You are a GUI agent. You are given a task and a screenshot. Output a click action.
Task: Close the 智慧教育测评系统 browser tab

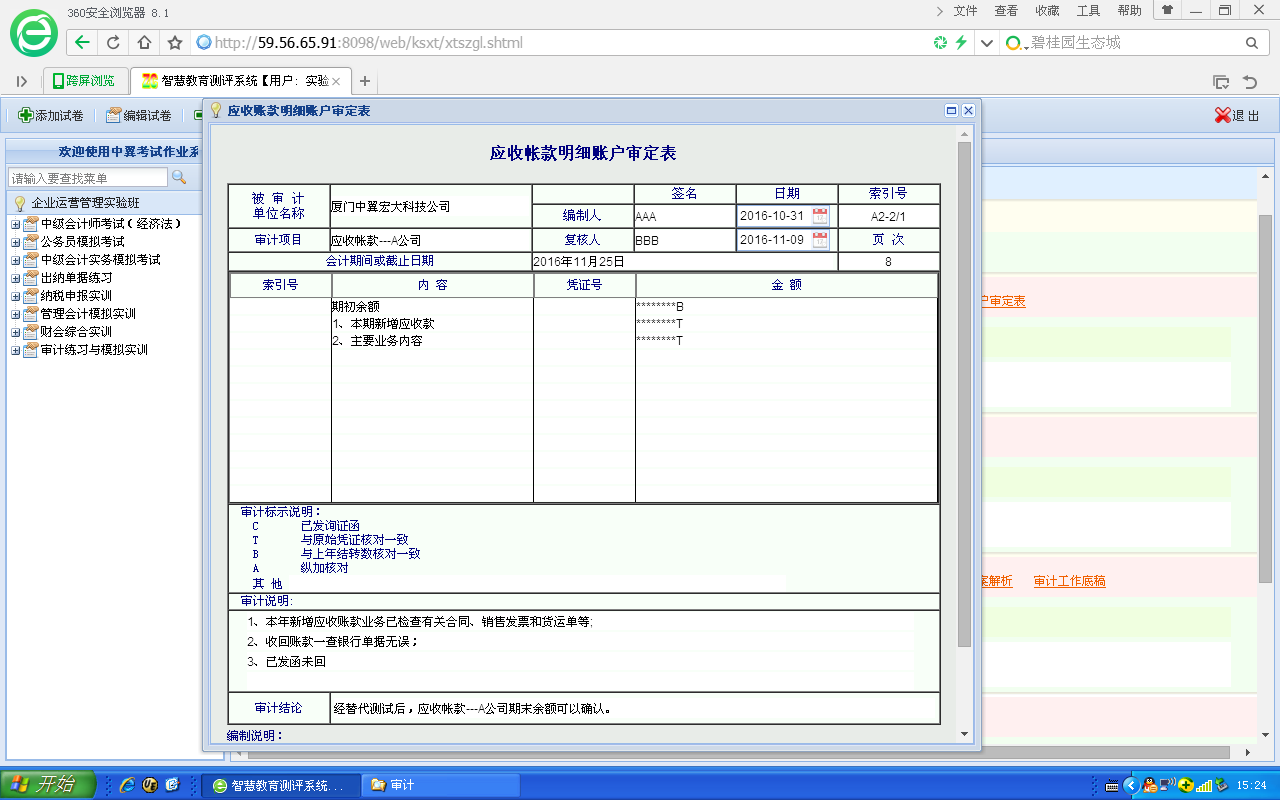(x=336, y=82)
